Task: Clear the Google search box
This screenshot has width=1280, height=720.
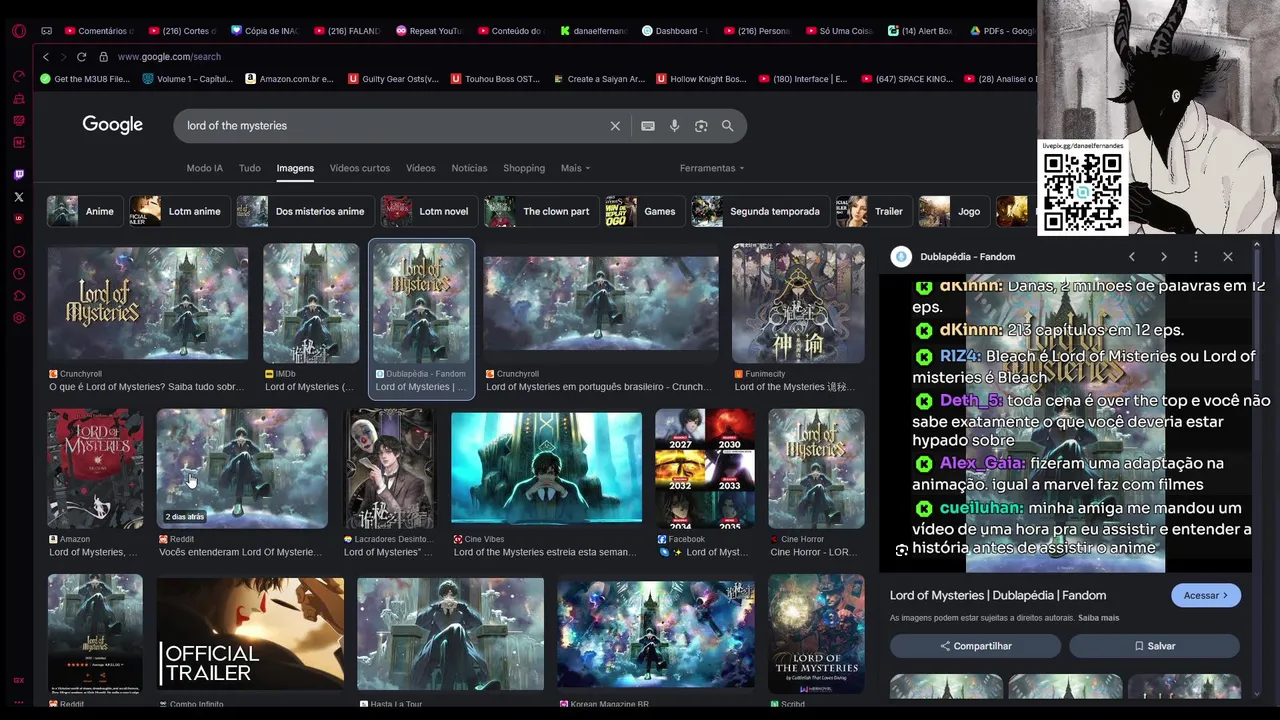Action: pyautogui.click(x=615, y=126)
